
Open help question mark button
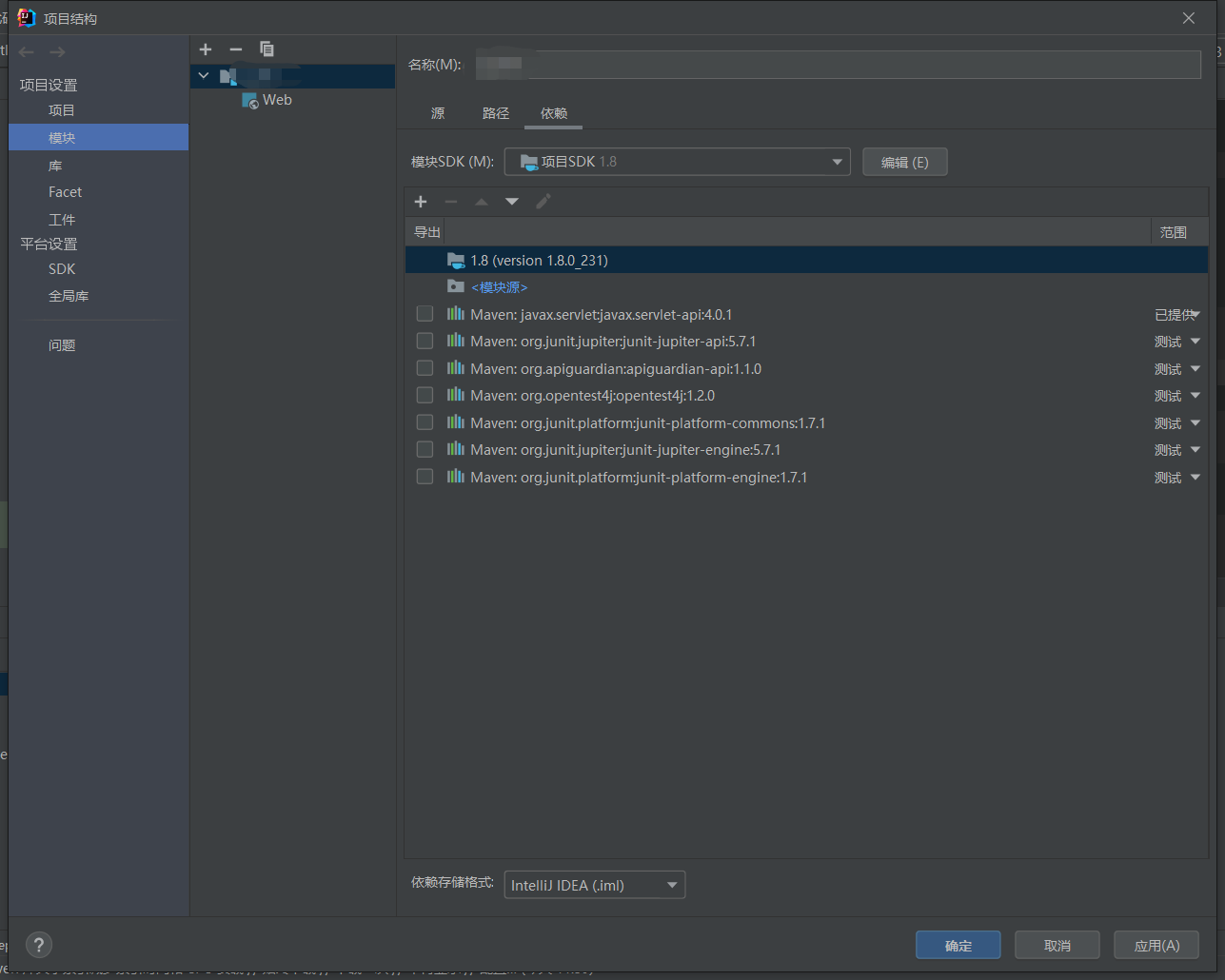(39, 945)
